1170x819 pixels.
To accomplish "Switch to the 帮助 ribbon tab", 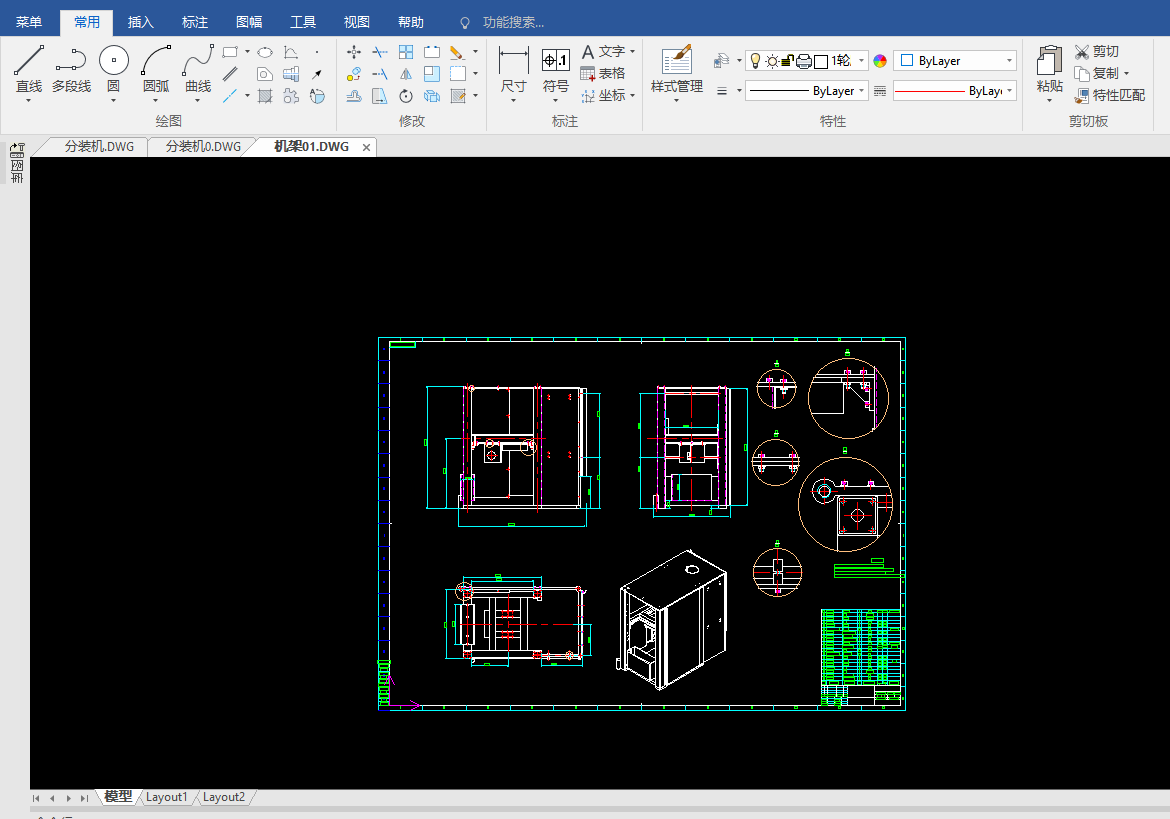I will (410, 22).
